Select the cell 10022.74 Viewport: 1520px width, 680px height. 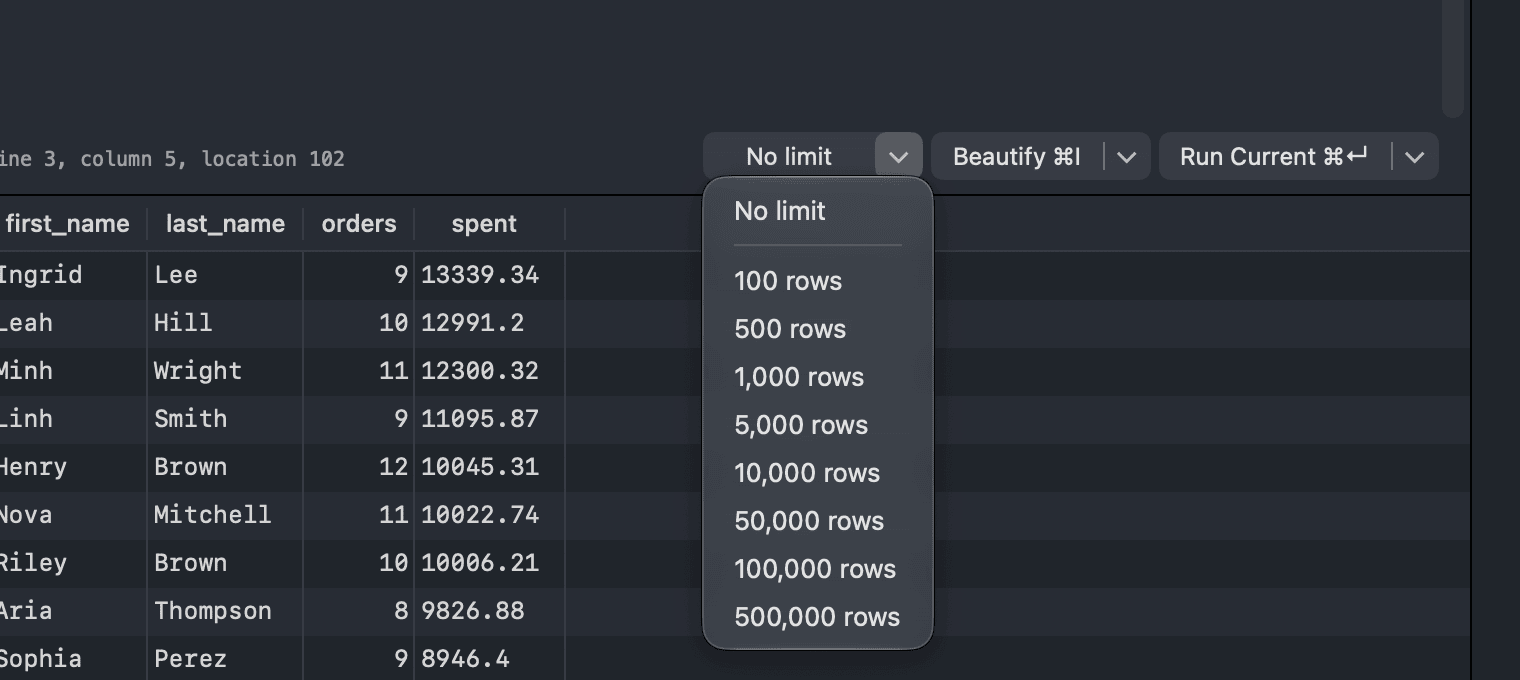point(489,515)
